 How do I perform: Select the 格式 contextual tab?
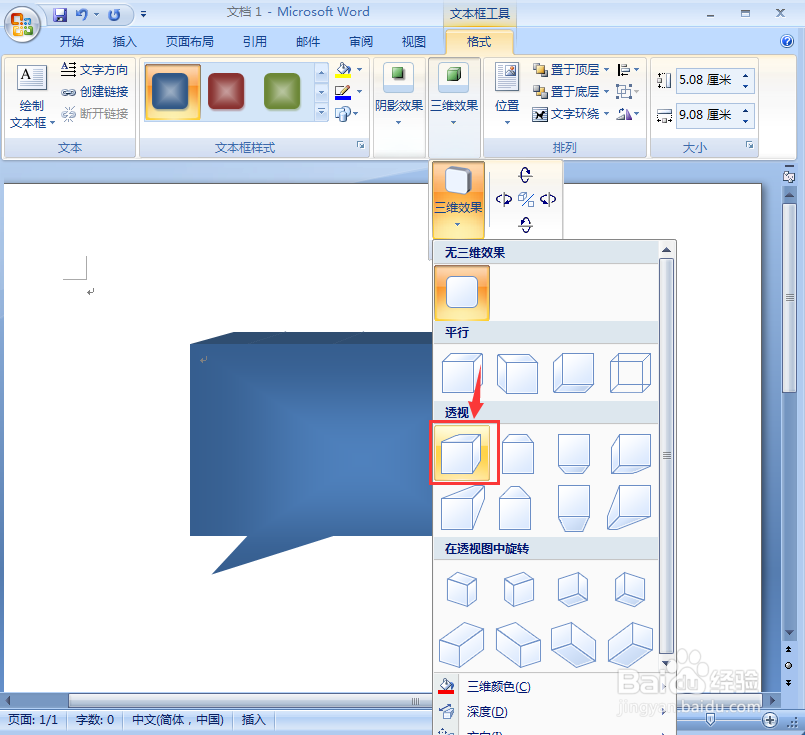(479, 42)
